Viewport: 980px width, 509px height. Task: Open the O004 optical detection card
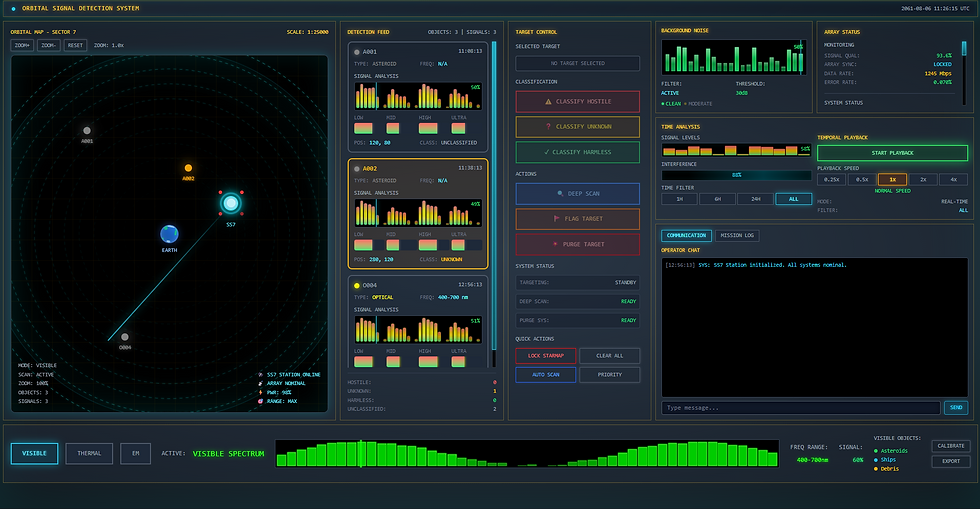click(418, 321)
